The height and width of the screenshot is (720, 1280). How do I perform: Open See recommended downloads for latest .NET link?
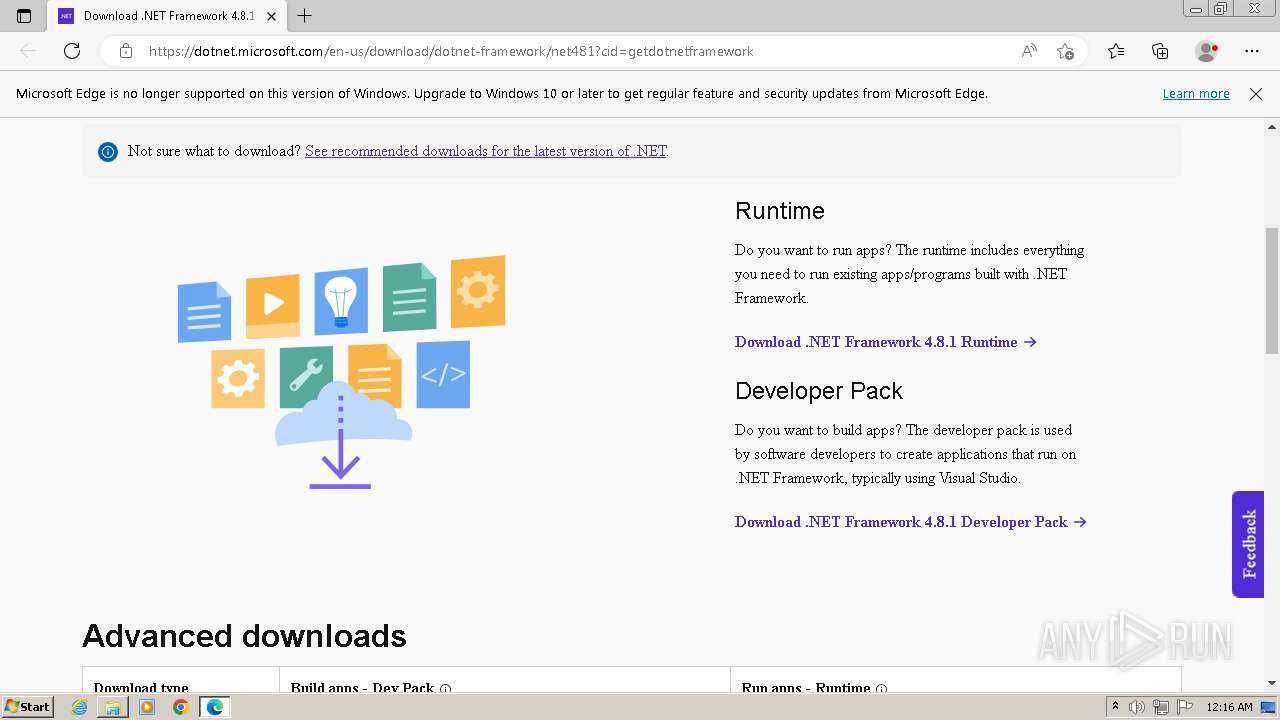[x=486, y=151]
